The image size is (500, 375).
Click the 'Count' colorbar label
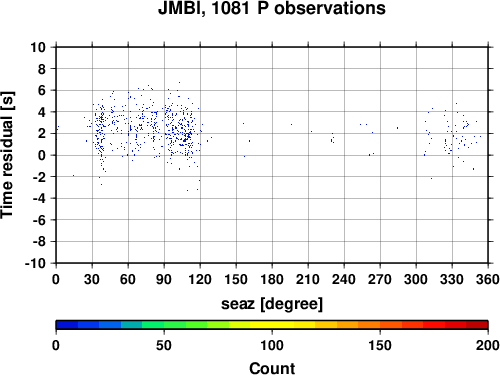[272, 368]
